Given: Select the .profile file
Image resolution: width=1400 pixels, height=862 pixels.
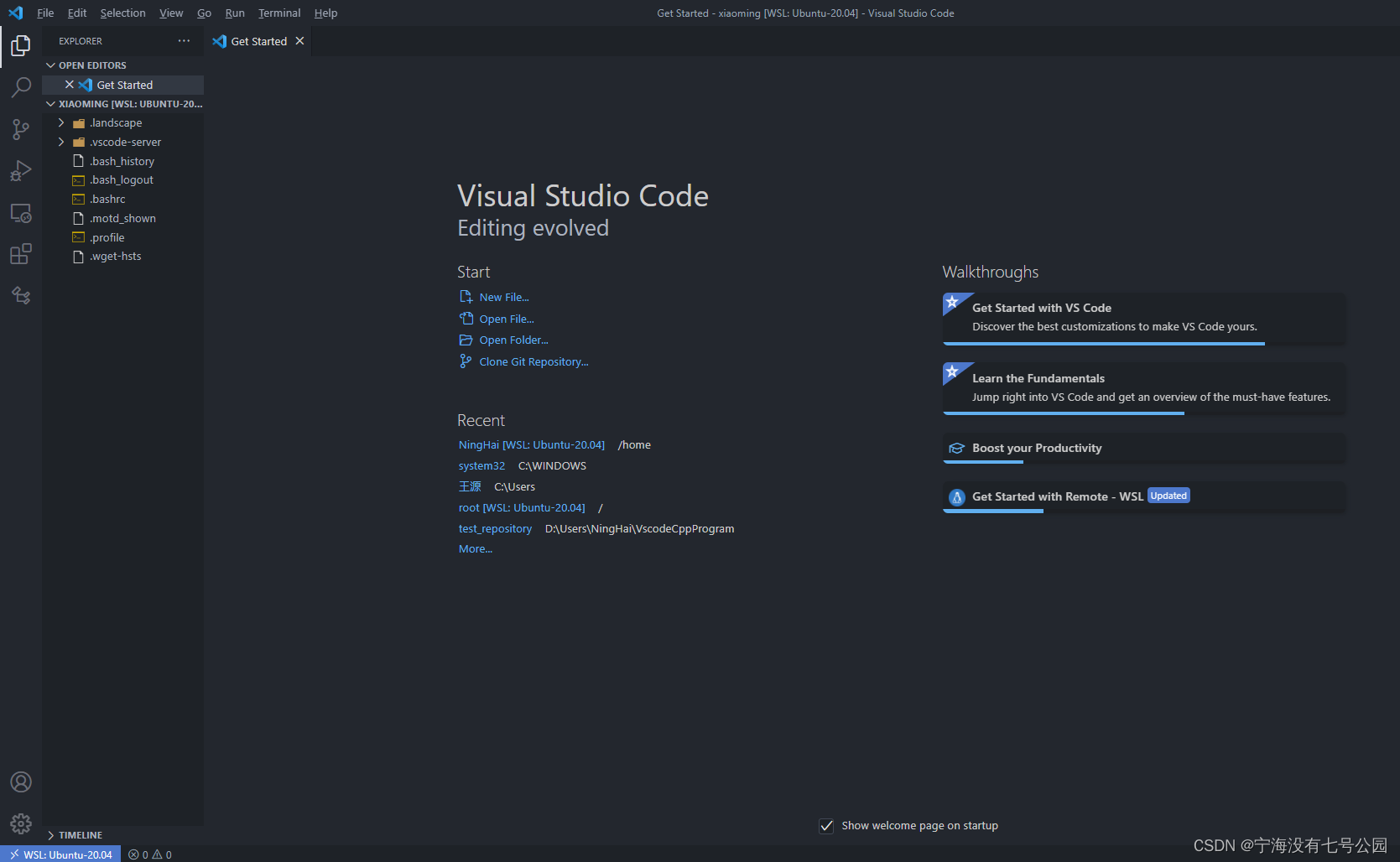Looking at the screenshot, I should (x=122, y=238).
